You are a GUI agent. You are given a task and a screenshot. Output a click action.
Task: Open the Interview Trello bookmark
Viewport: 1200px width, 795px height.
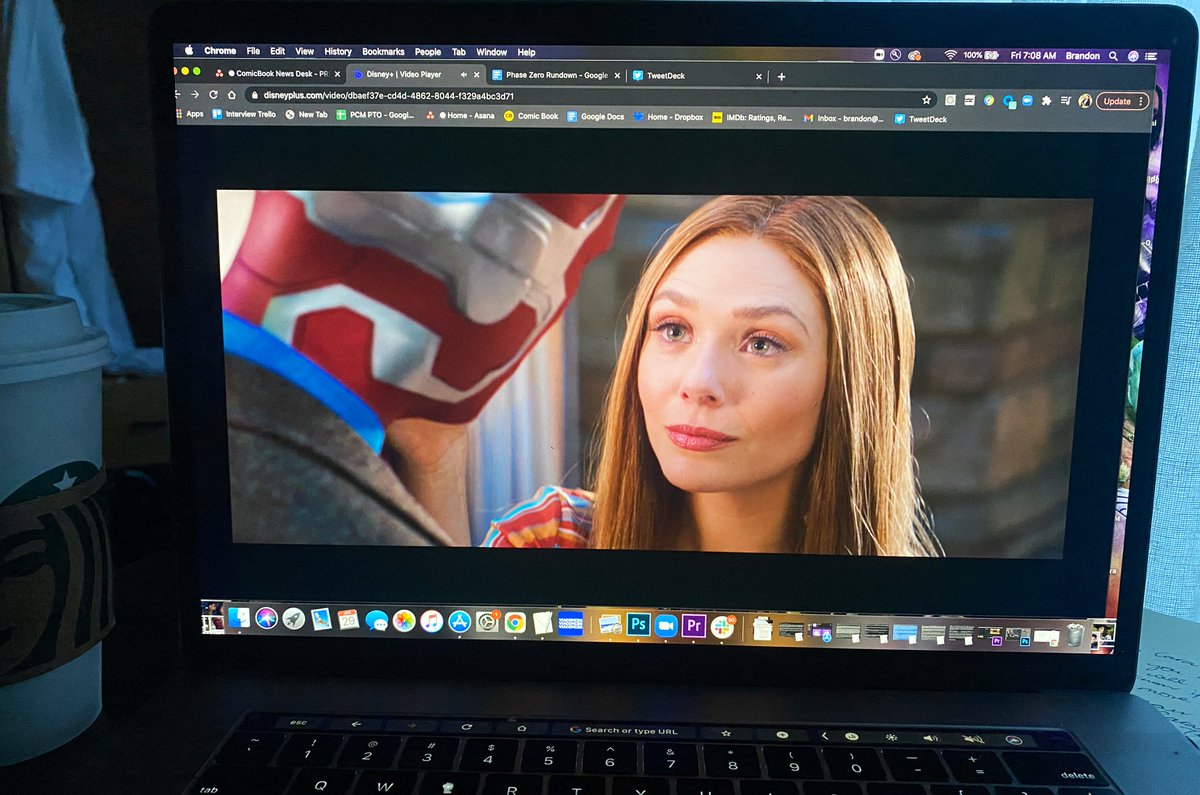(x=243, y=114)
